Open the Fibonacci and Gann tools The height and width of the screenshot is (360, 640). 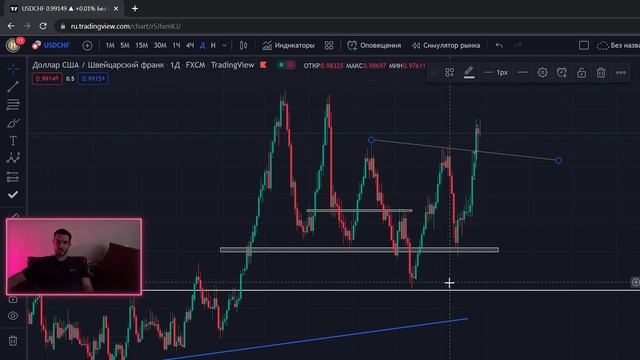pyautogui.click(x=13, y=104)
